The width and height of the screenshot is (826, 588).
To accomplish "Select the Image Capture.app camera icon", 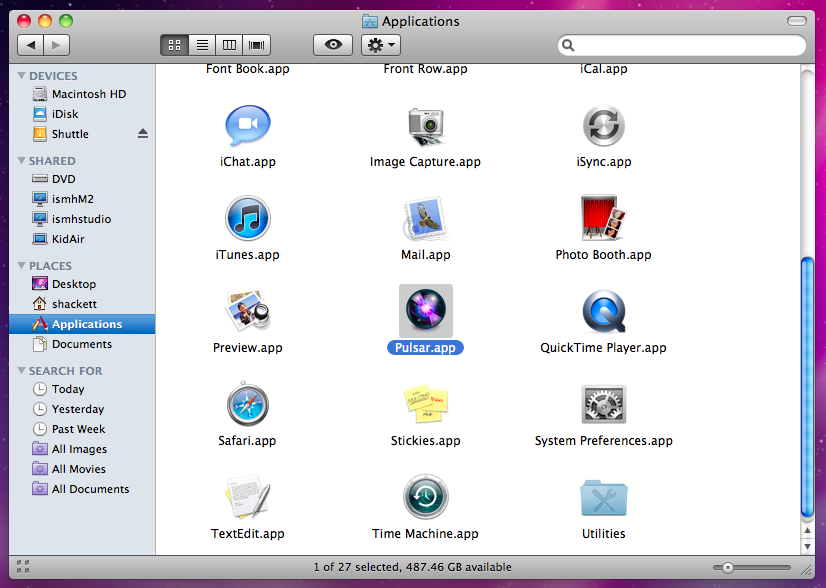I will tap(426, 126).
